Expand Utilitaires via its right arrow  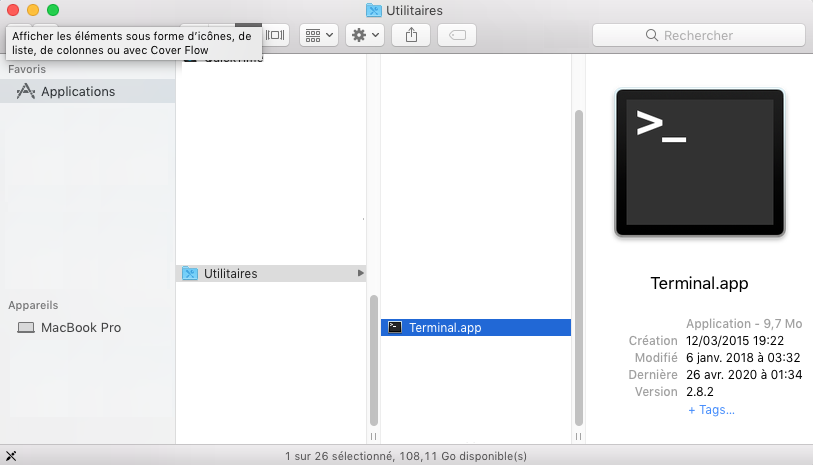(360, 273)
